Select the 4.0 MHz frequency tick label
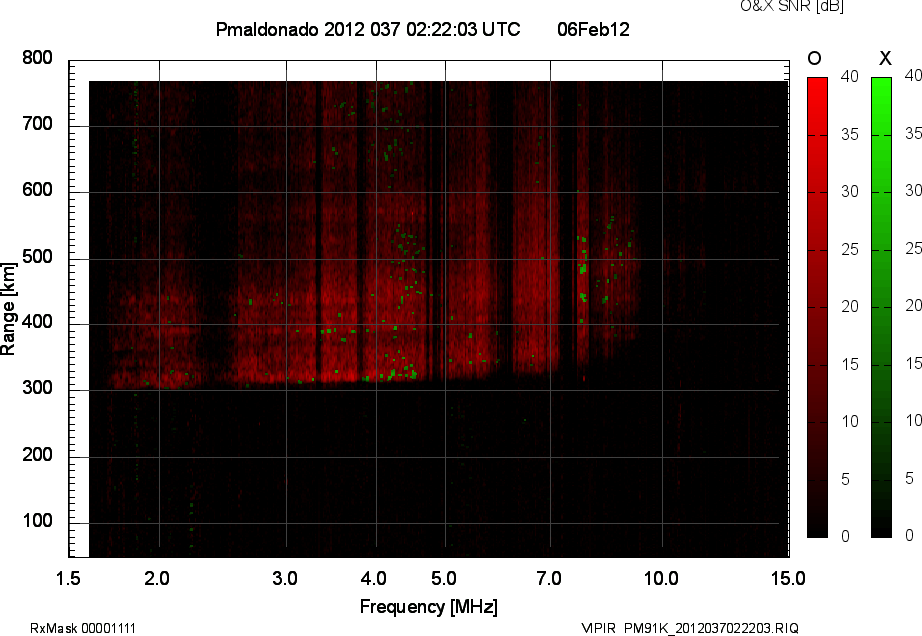Screen dimensions: 922x636 tap(375, 578)
